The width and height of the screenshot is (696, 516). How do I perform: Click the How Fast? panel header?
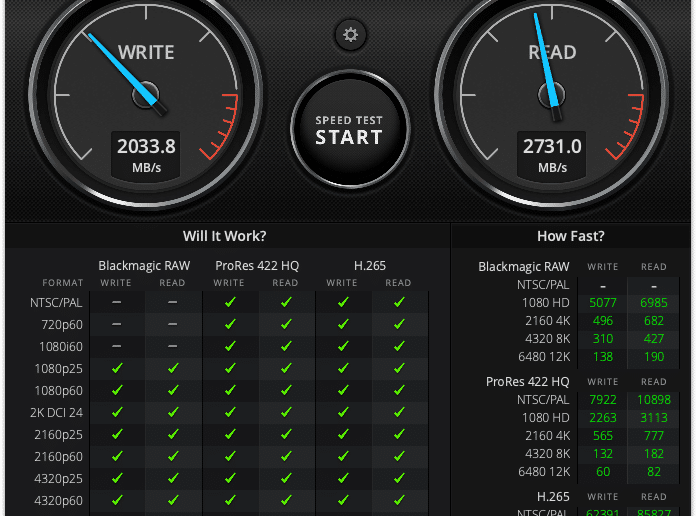click(571, 236)
